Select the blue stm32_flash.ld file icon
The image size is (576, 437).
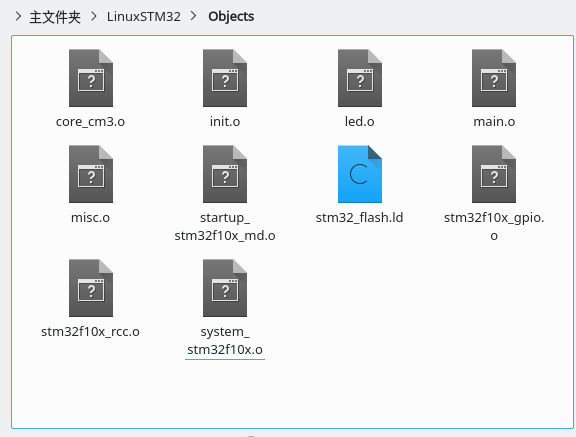pos(360,174)
